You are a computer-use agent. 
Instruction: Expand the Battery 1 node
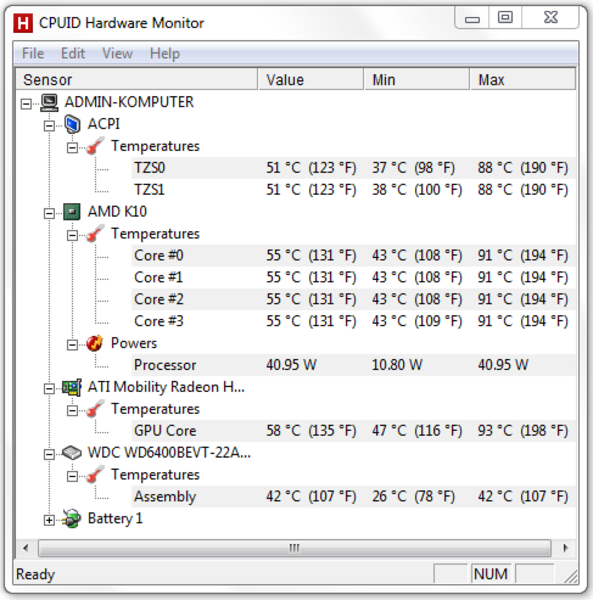(x=49, y=520)
